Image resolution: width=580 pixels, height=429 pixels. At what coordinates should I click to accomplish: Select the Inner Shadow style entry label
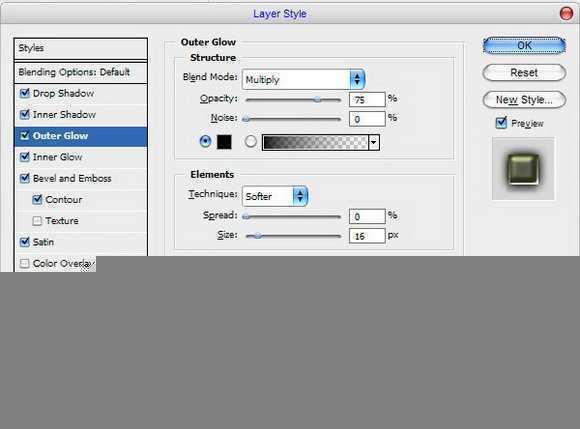pyautogui.click(x=64, y=115)
